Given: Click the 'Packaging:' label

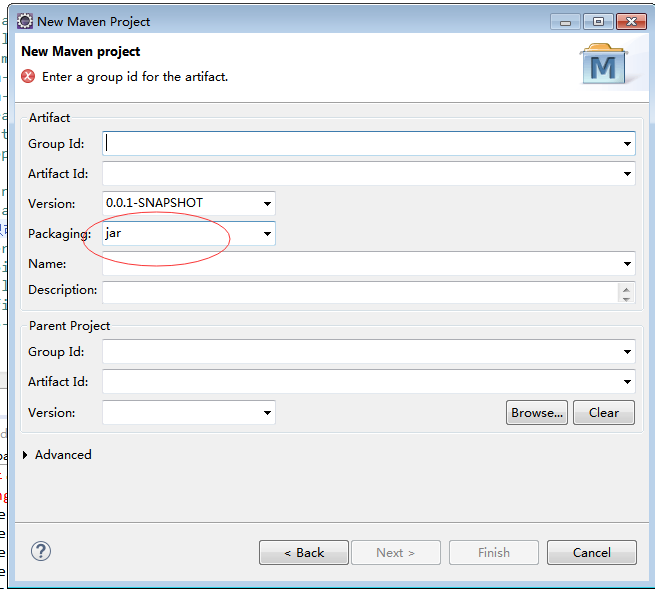Looking at the screenshot, I should click(59, 234).
